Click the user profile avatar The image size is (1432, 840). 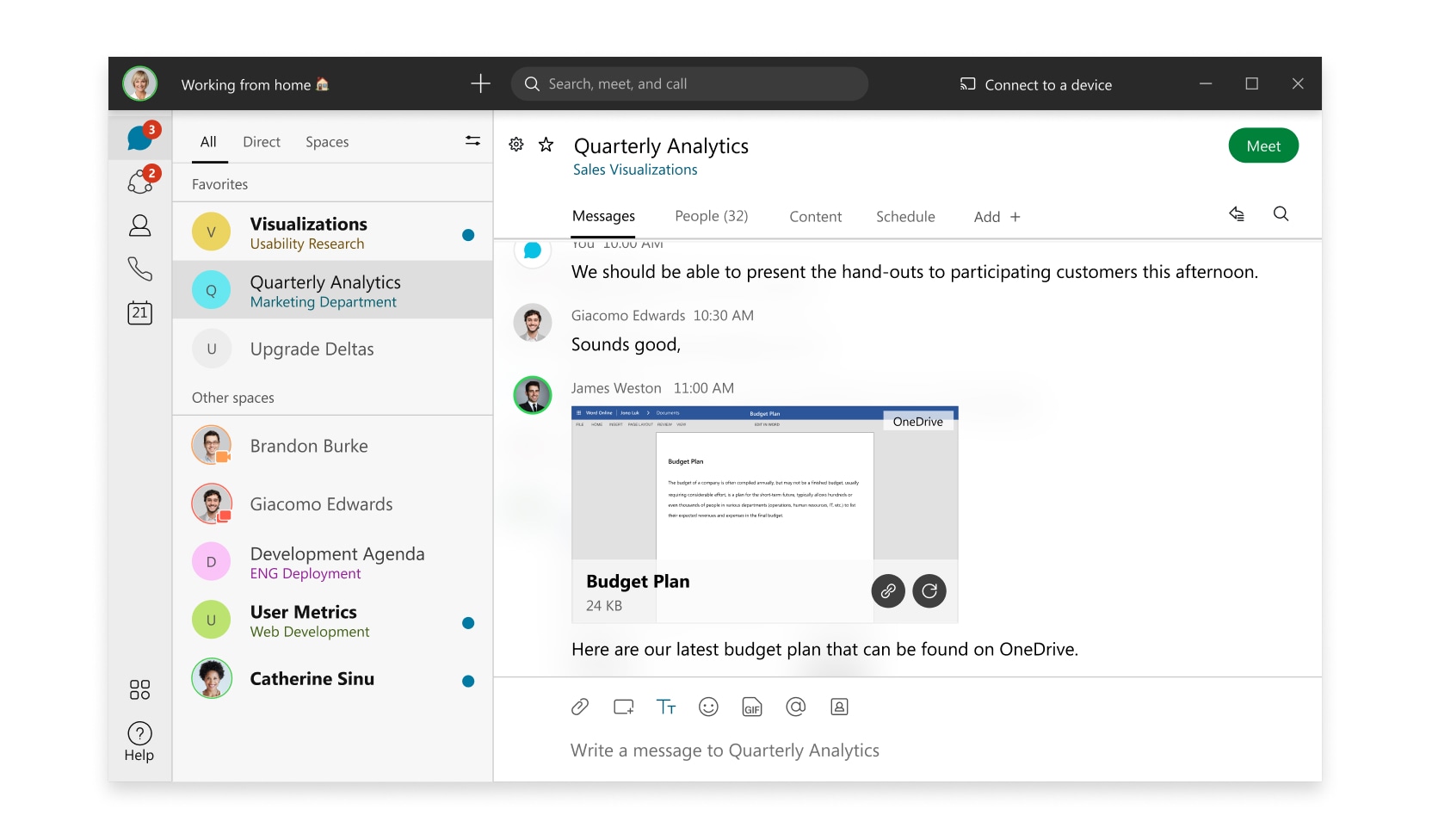click(139, 83)
